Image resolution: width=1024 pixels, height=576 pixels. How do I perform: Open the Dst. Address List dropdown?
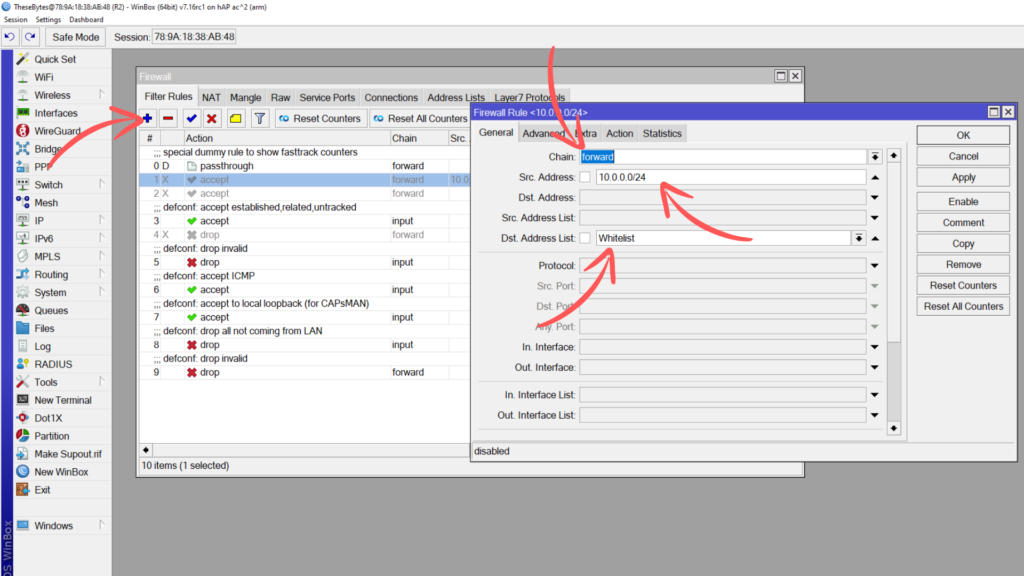click(857, 238)
